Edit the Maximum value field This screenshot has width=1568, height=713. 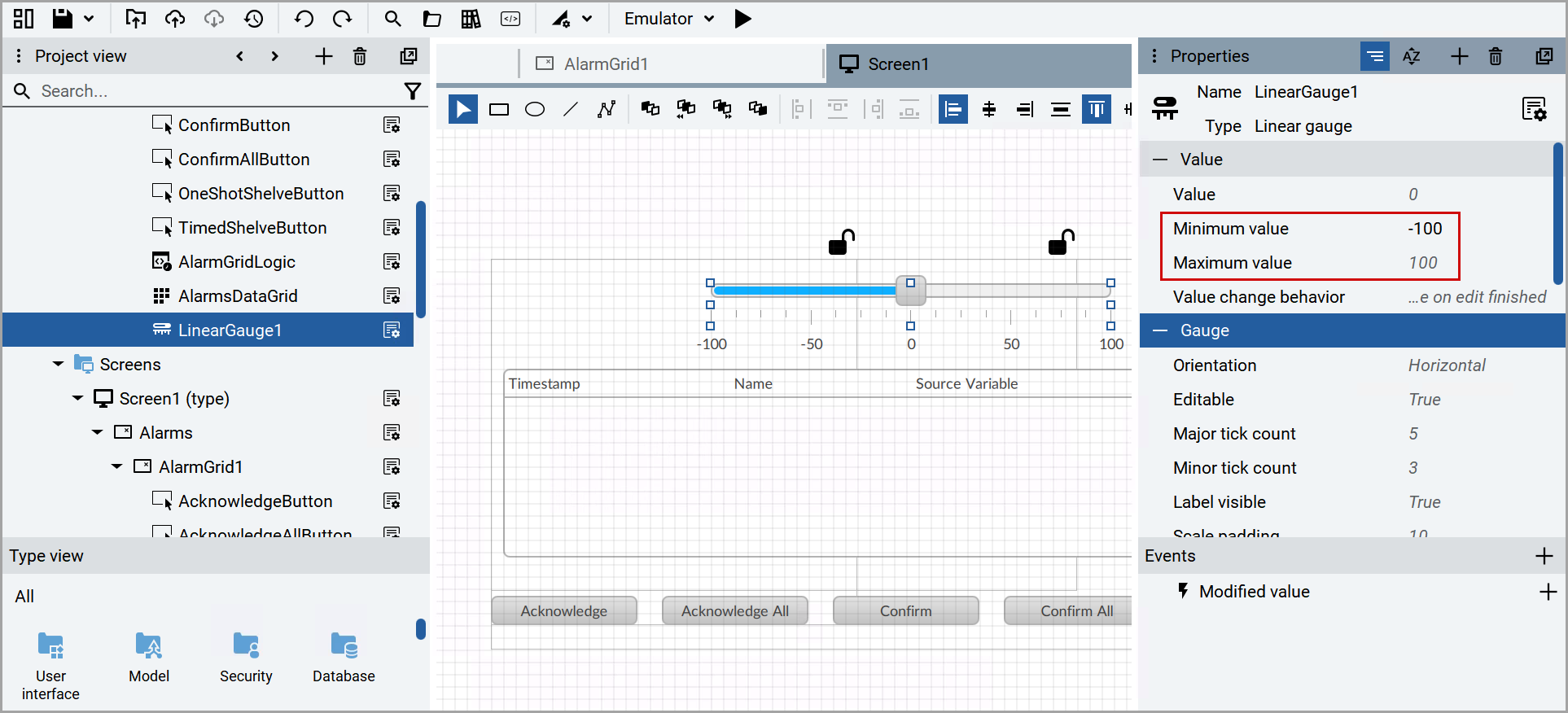(1423, 263)
